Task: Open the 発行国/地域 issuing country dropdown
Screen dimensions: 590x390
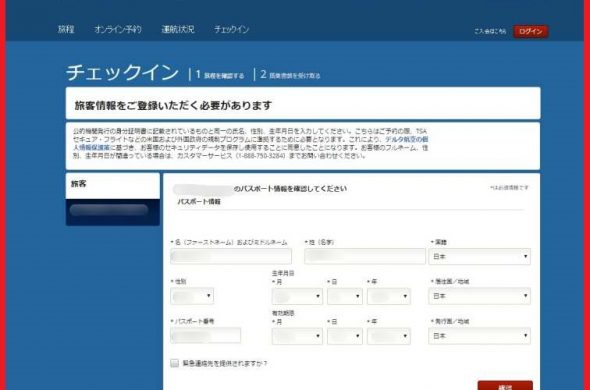Action: click(479, 336)
